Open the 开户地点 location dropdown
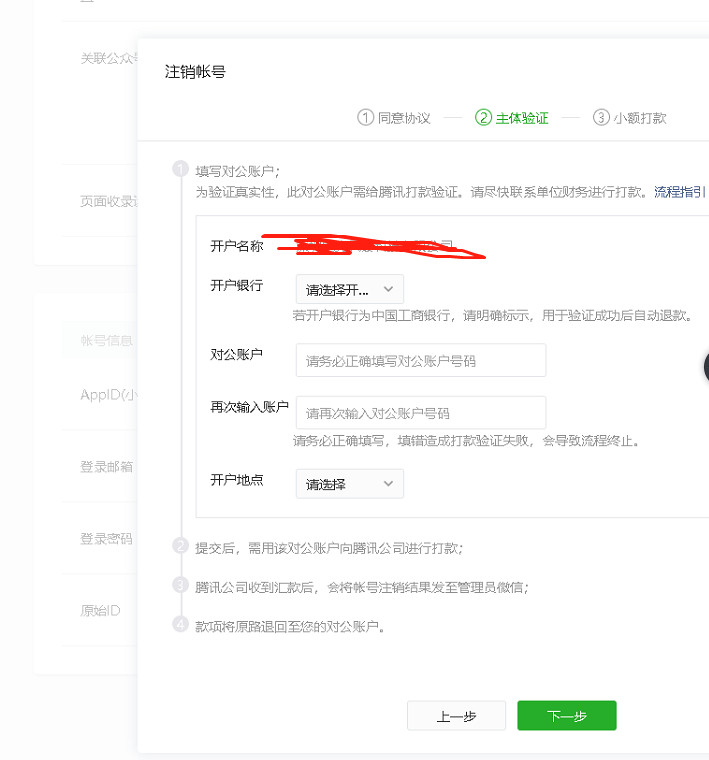This screenshot has width=709, height=760. pyautogui.click(x=349, y=484)
